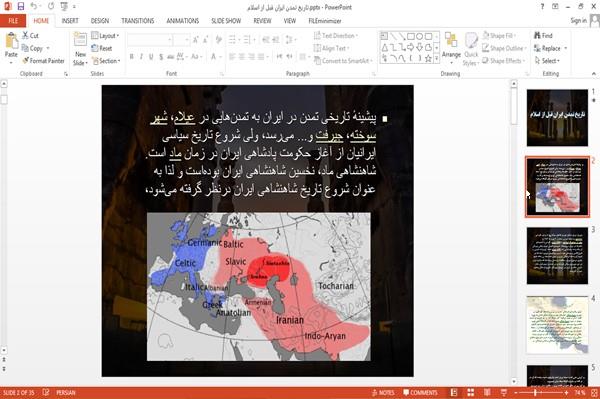600x399 pixels.
Task: Open the Section dropdown
Action: pyautogui.click(x=106, y=61)
